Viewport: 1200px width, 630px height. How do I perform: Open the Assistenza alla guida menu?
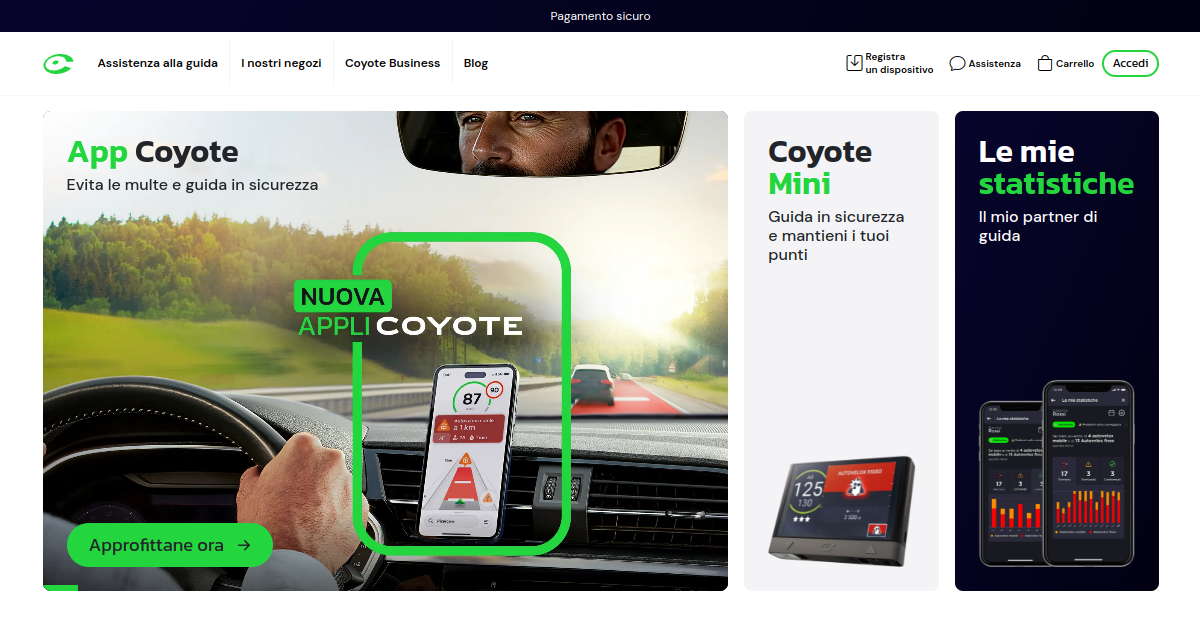coord(158,63)
